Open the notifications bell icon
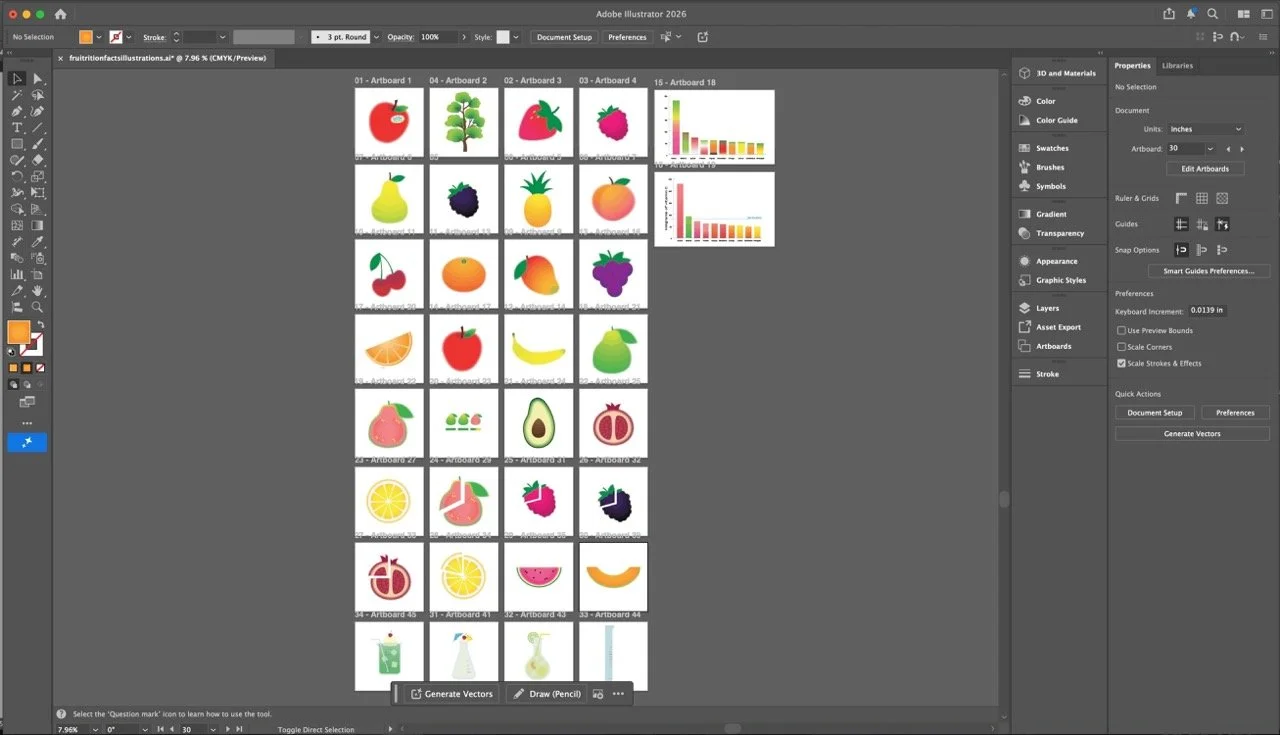The height and width of the screenshot is (735, 1280). pos(1191,14)
